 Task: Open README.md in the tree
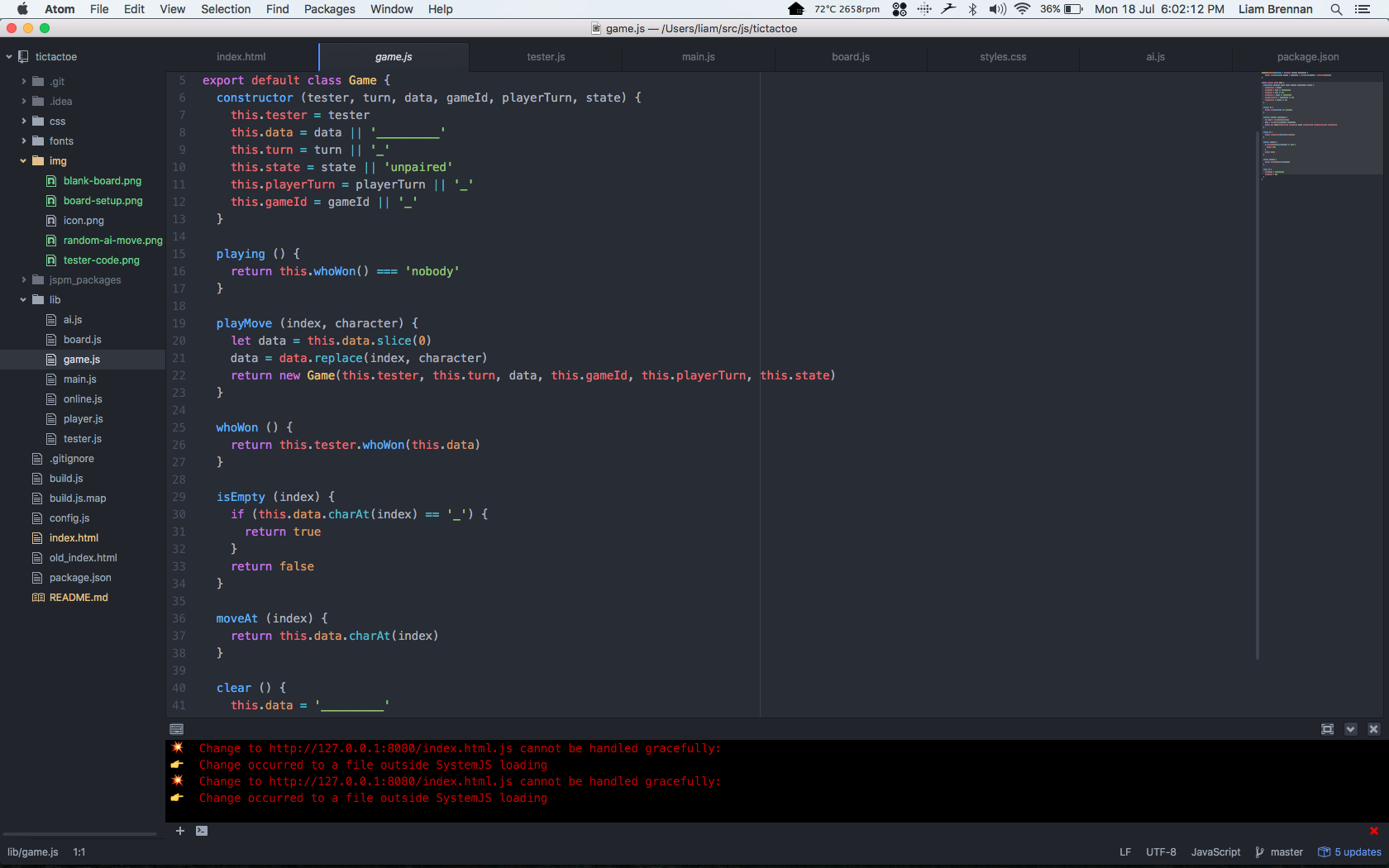79,598
